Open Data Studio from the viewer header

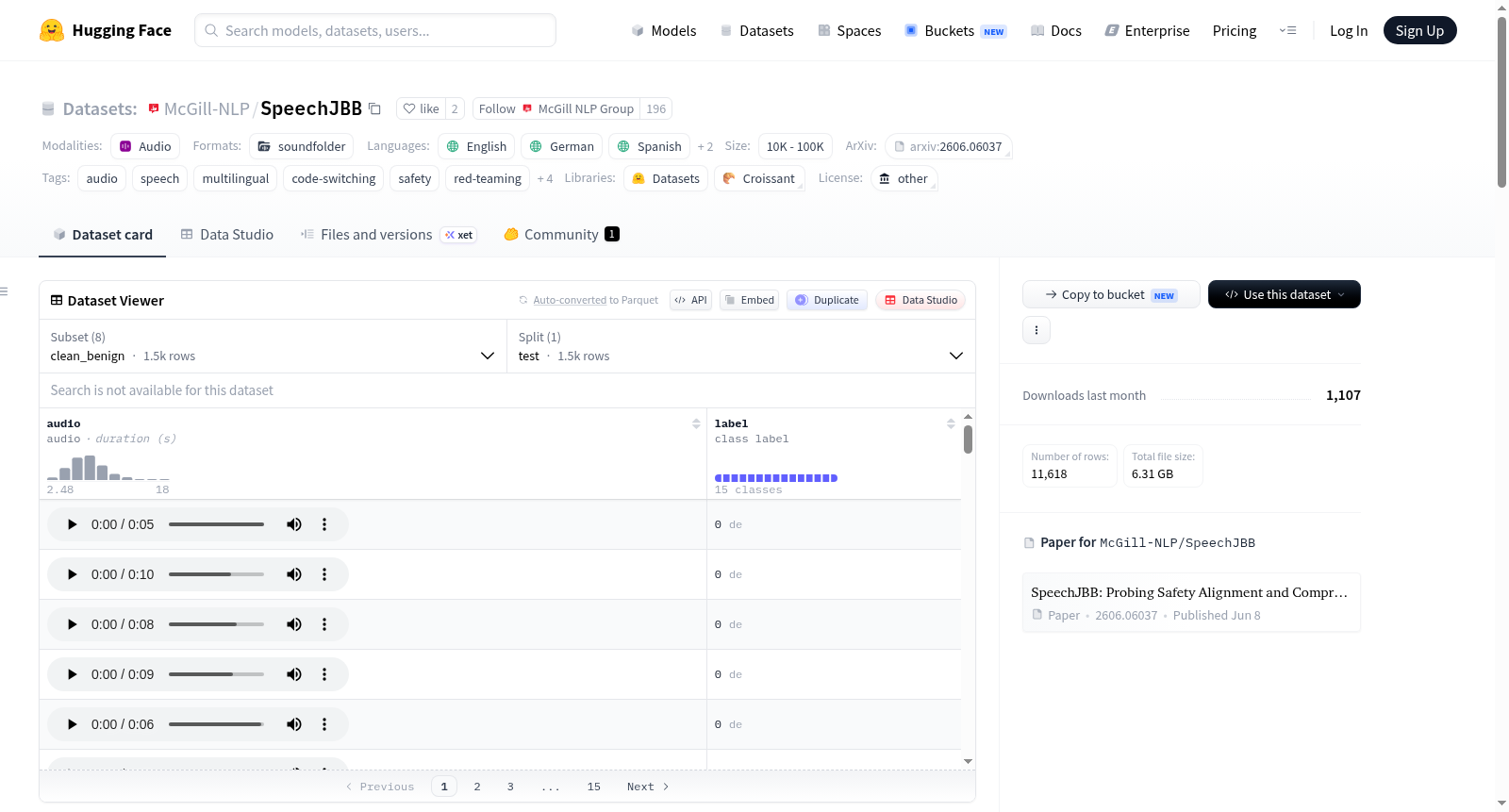[x=920, y=300]
